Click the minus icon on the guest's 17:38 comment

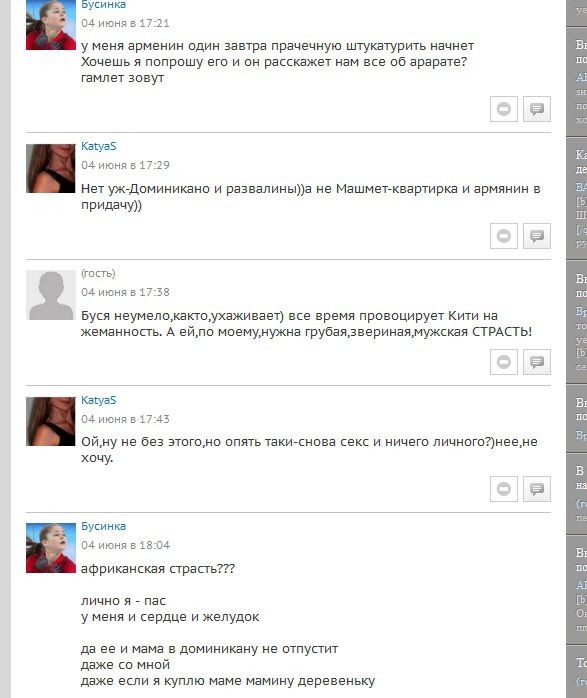click(504, 362)
